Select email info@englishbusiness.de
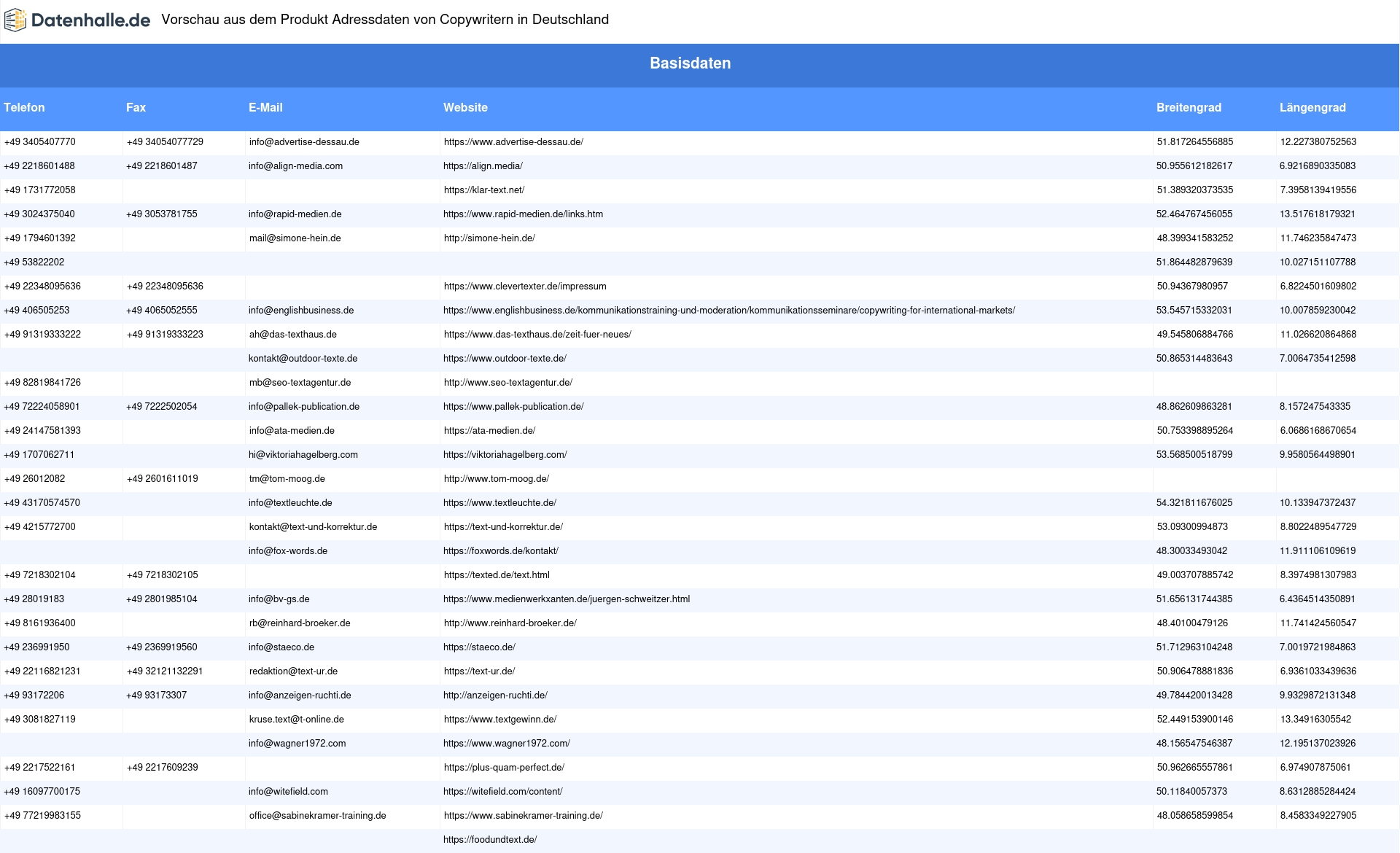This screenshot has height=853, width=1400. [301, 311]
